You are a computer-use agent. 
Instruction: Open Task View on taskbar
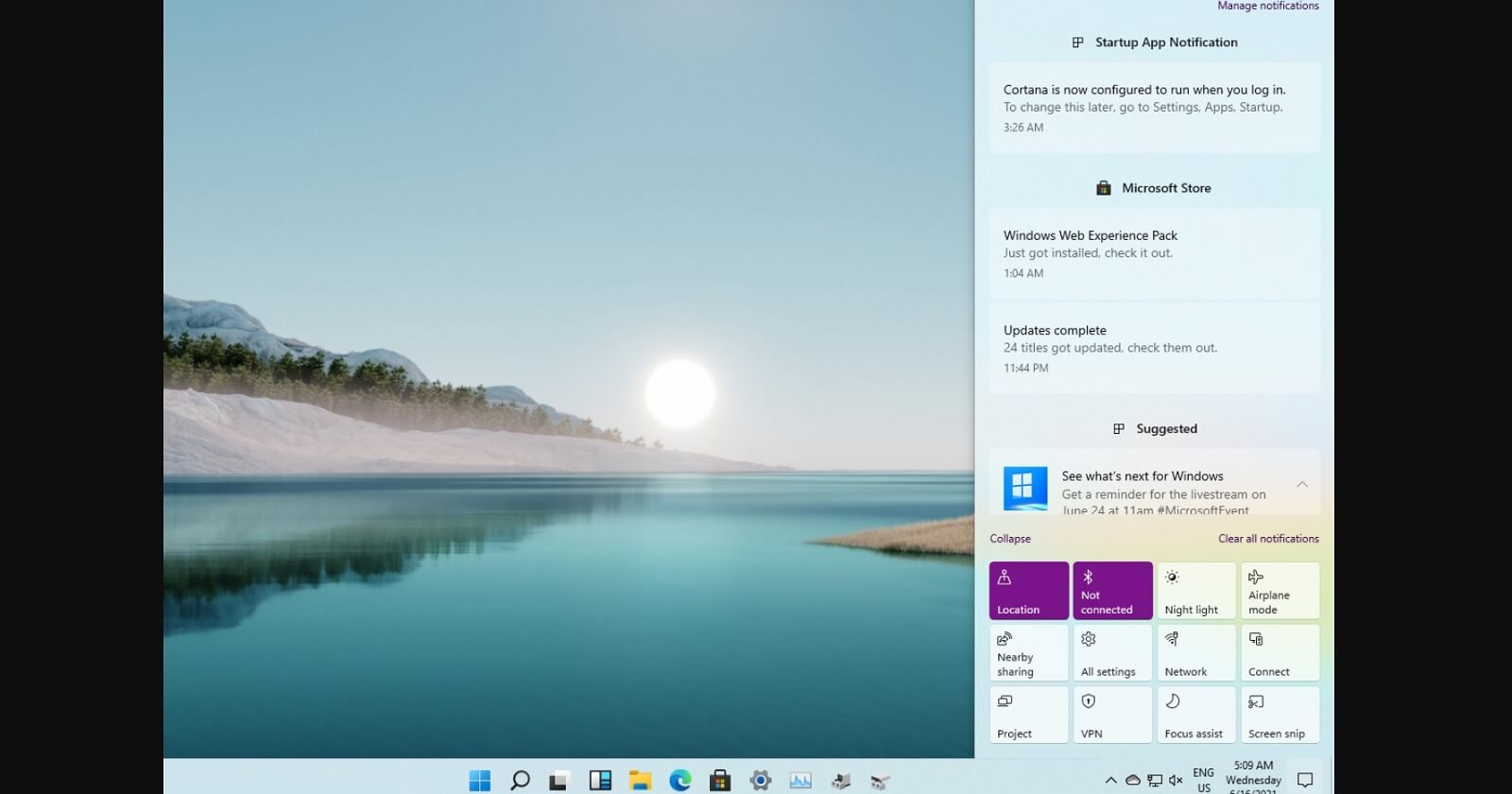(558, 781)
